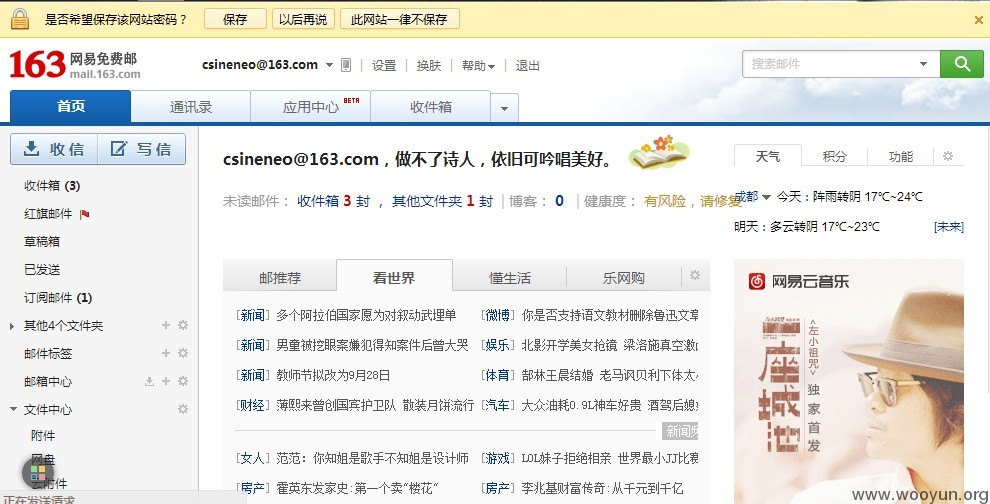
Task: Switch to the 首页 tab
Action: click(x=70, y=106)
